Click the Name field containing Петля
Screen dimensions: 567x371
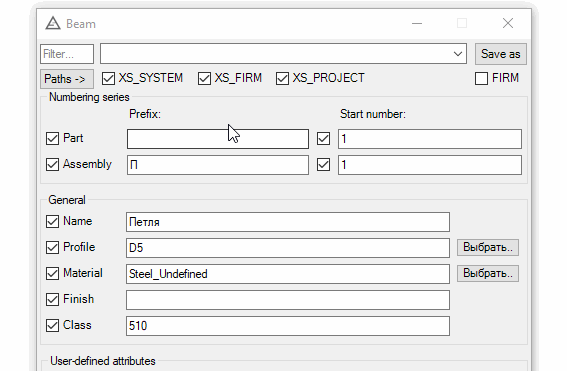click(x=288, y=222)
